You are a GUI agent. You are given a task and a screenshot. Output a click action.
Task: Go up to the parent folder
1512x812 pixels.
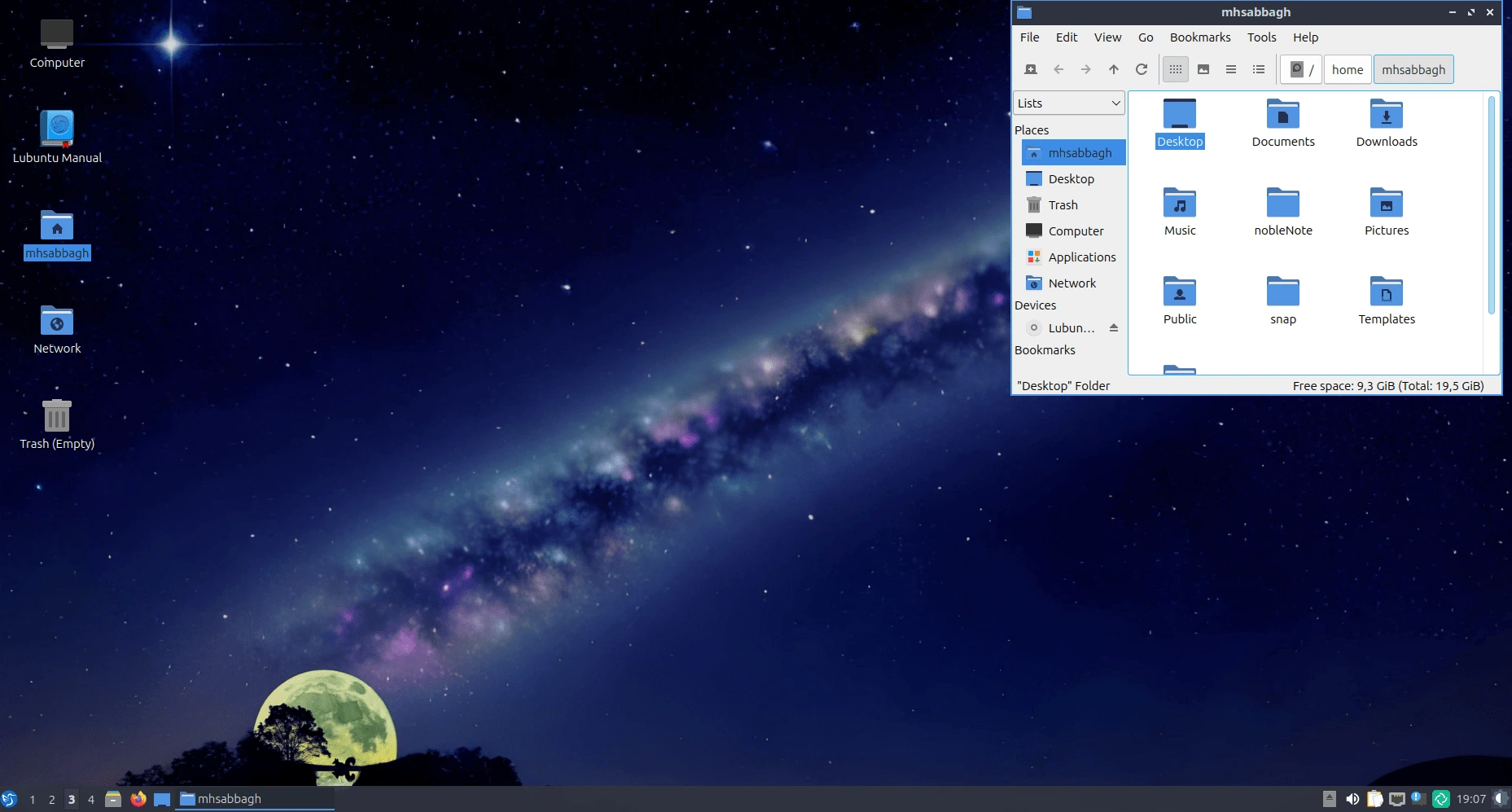(1114, 69)
